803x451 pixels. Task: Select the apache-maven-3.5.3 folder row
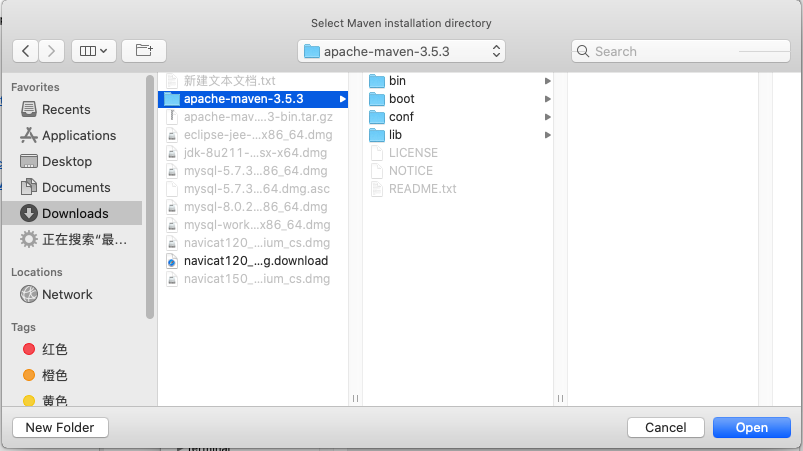(x=253, y=99)
